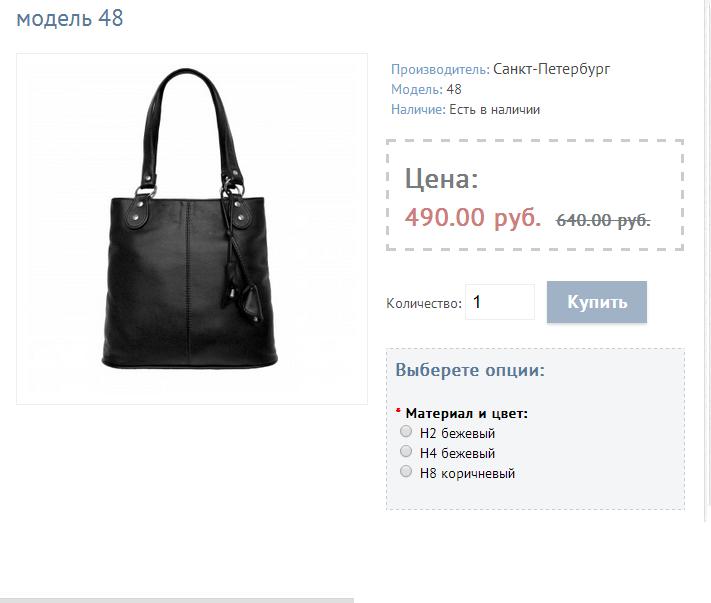Click the Купить button
The height and width of the screenshot is (603, 711).
click(597, 302)
